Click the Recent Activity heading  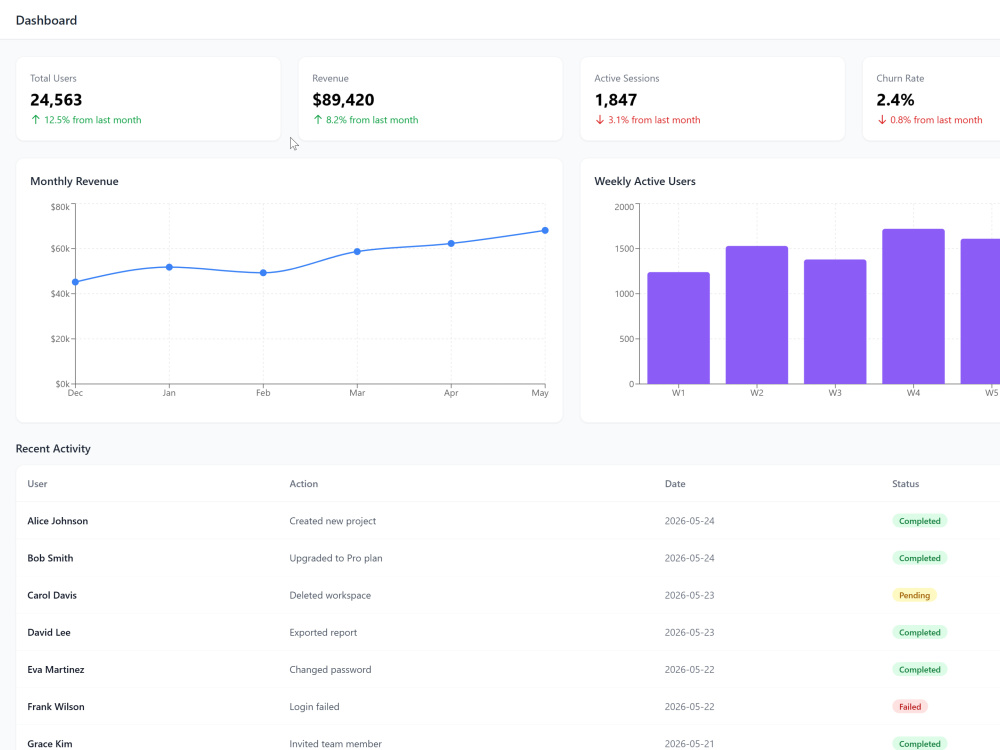pos(53,449)
